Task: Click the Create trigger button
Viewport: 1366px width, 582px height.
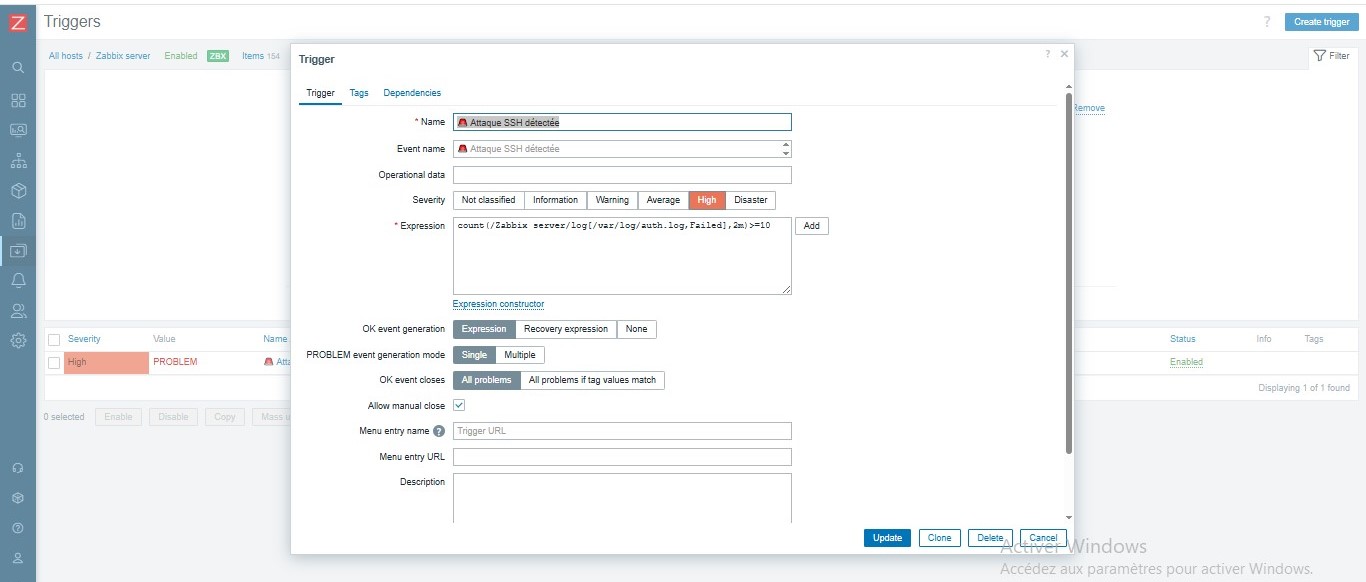Action: (1322, 22)
